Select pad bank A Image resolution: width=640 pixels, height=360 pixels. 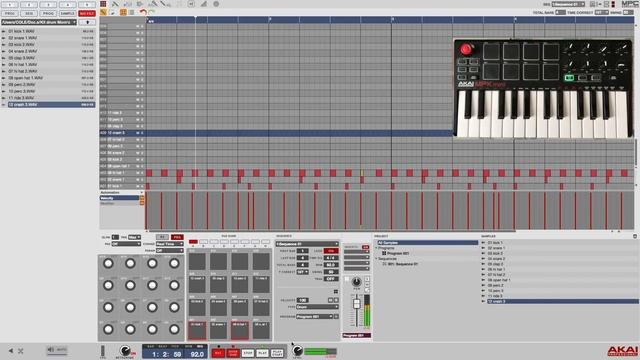(193, 242)
